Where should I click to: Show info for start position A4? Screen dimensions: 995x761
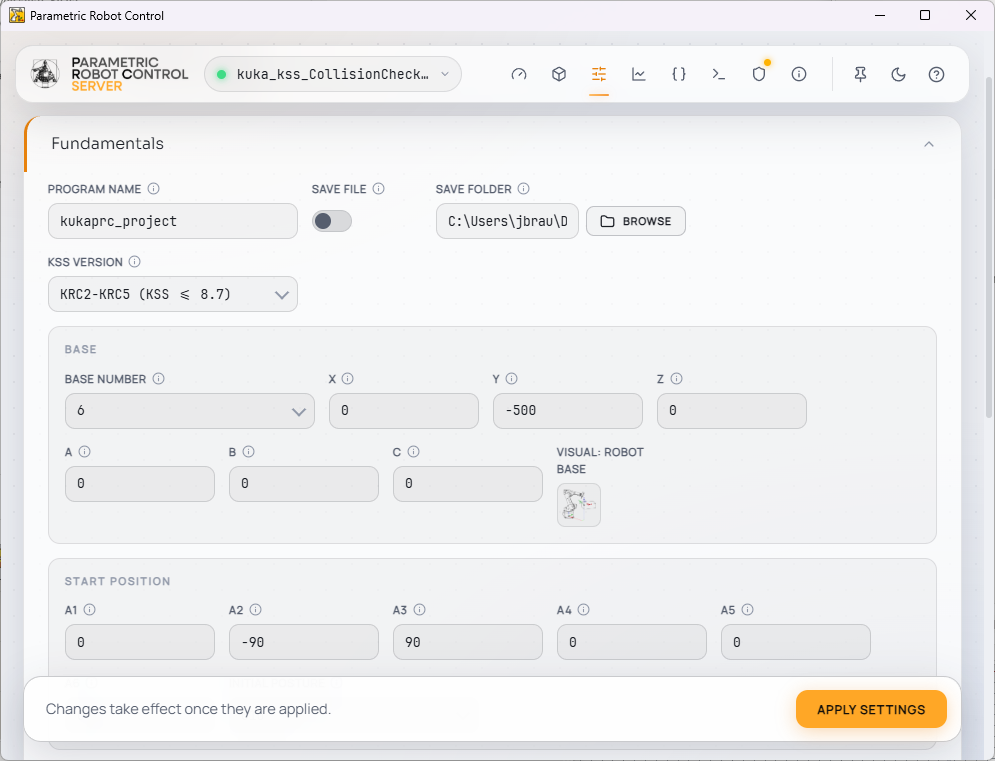coord(584,609)
